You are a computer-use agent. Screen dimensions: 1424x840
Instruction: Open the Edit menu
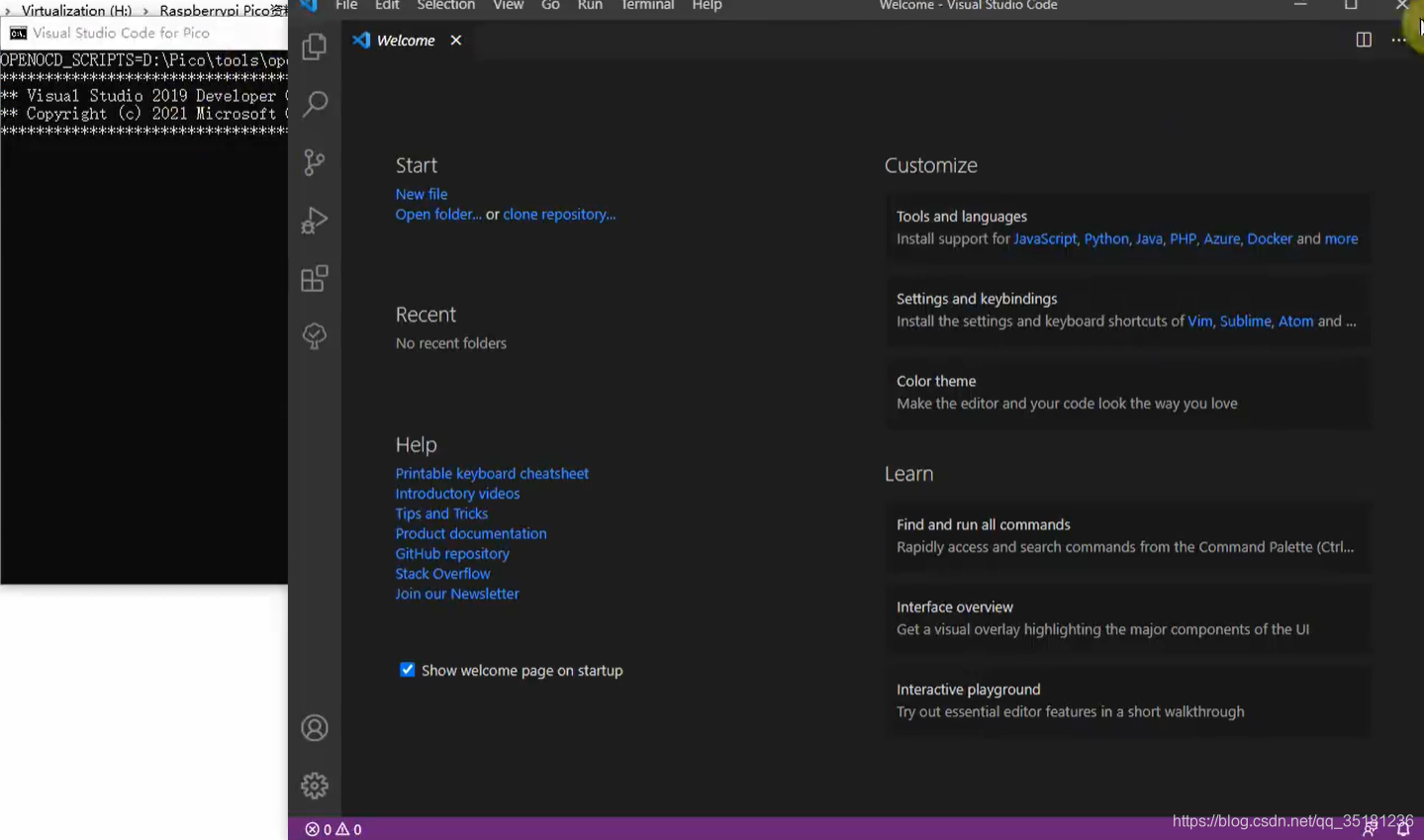[x=387, y=5]
